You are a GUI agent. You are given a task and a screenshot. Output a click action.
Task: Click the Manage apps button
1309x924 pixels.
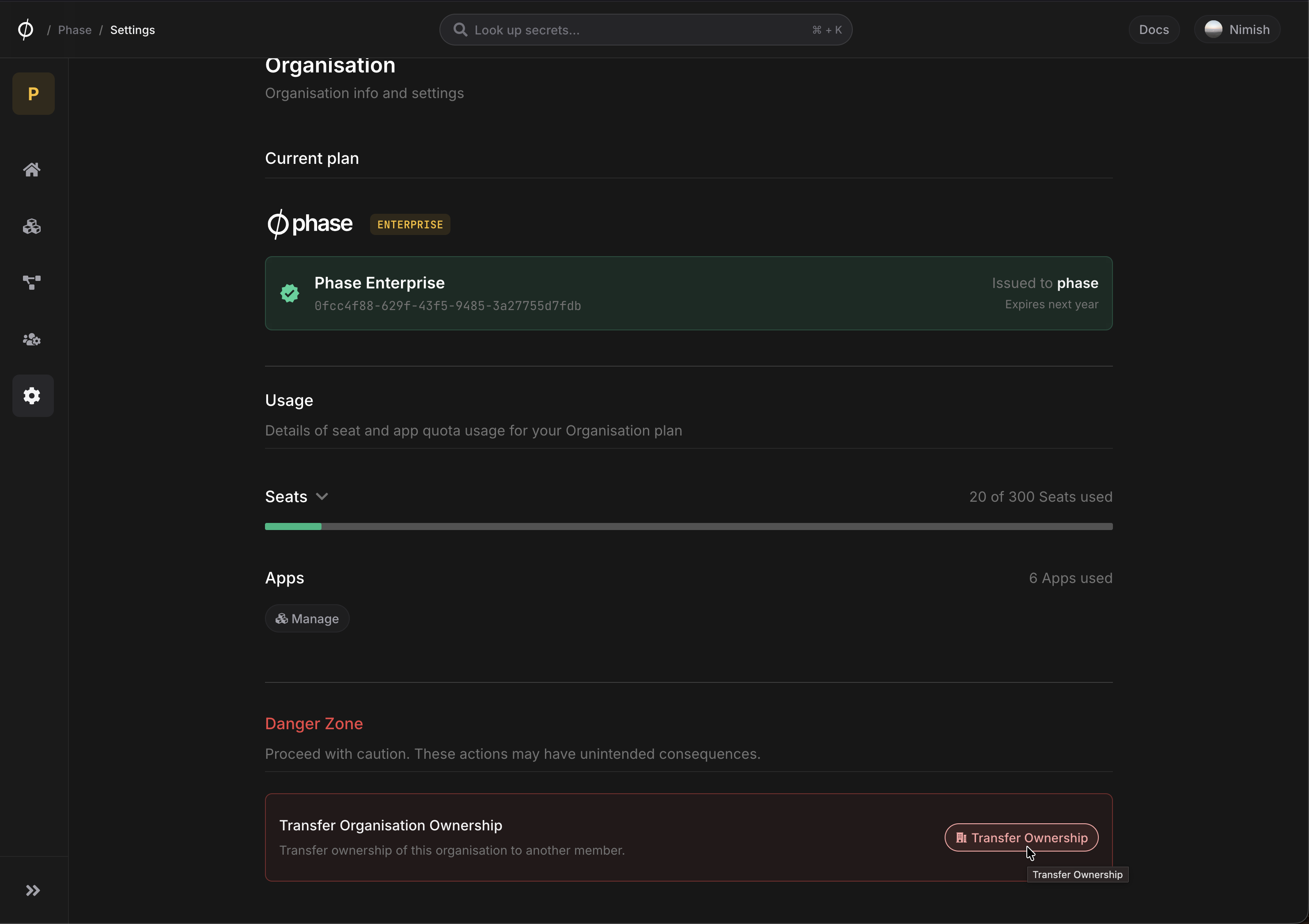pyautogui.click(x=307, y=618)
